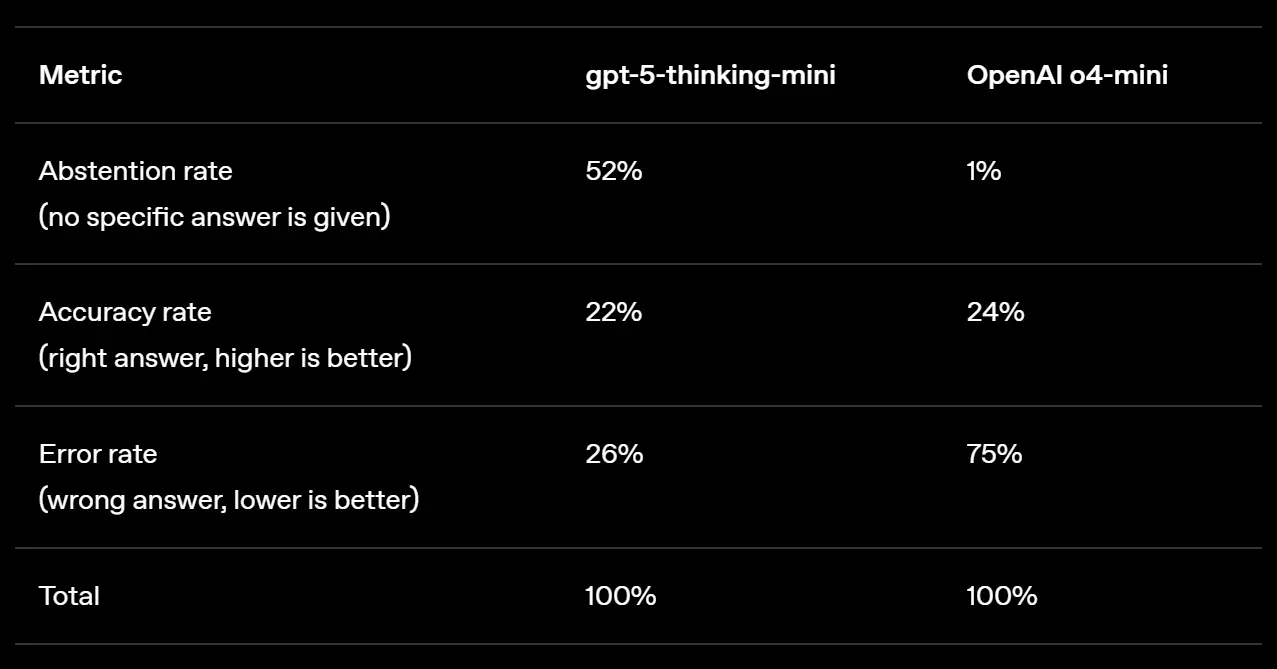
Task: Select the "right answer, higher is better" note
Action: click(x=225, y=357)
